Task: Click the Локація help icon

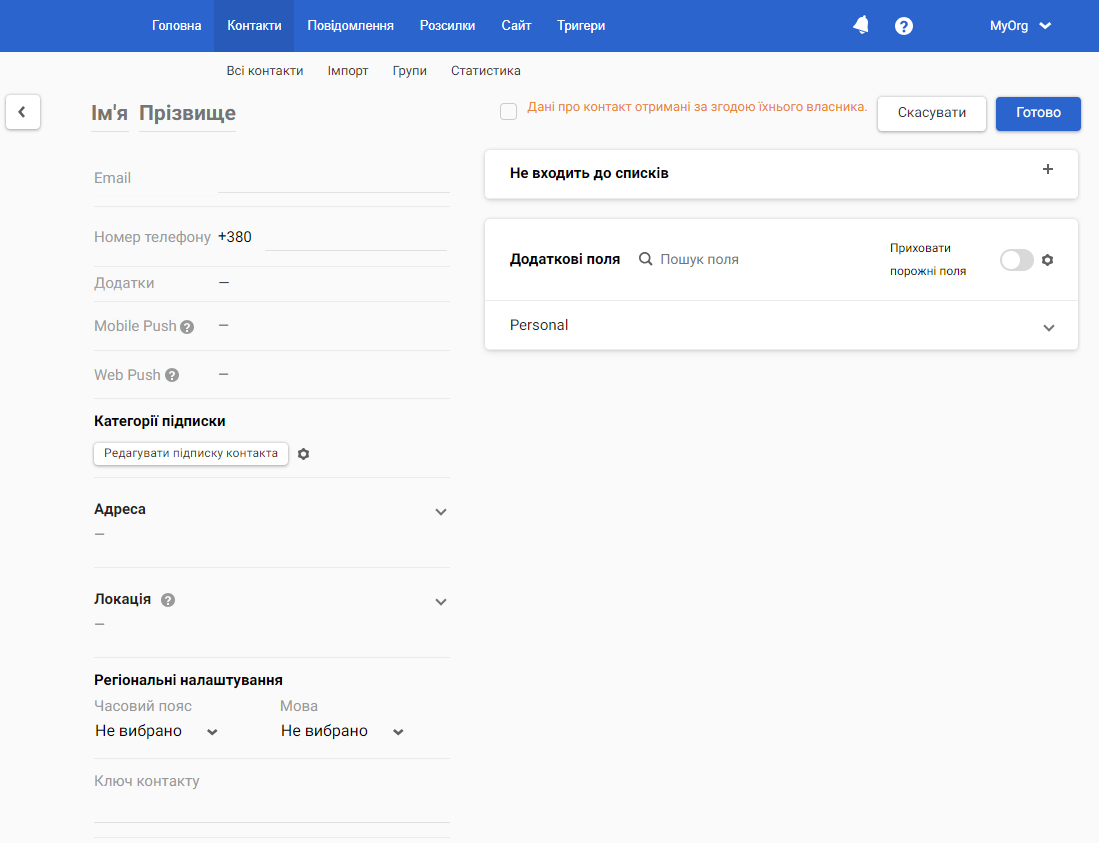Action: click(x=168, y=600)
